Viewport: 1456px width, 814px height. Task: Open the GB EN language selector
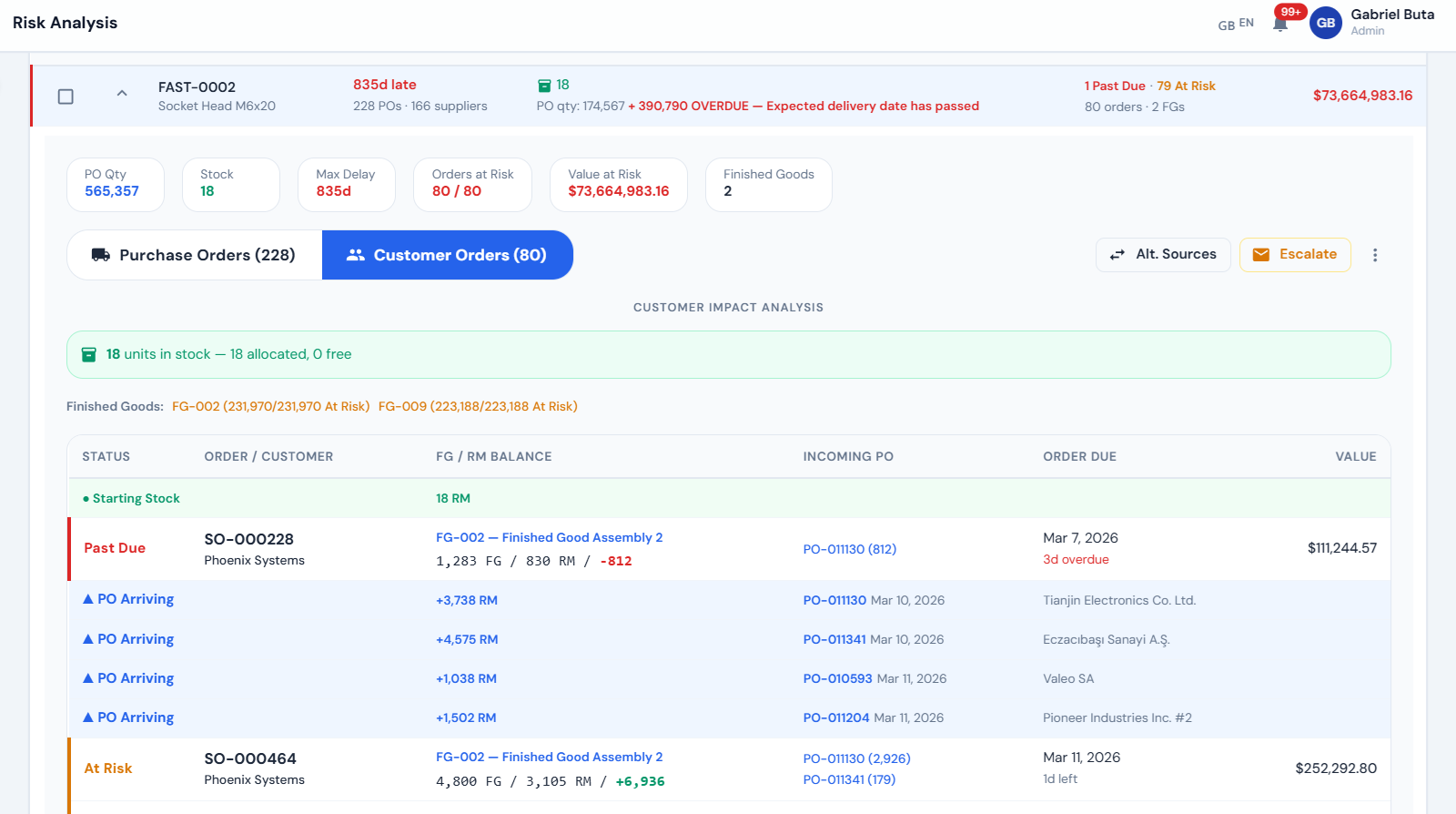point(1236,25)
